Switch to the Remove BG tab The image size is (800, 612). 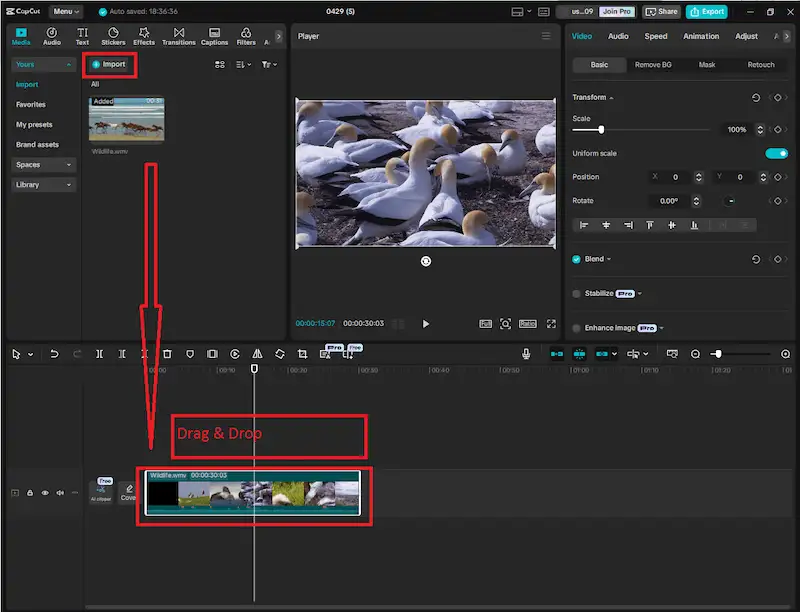point(653,65)
